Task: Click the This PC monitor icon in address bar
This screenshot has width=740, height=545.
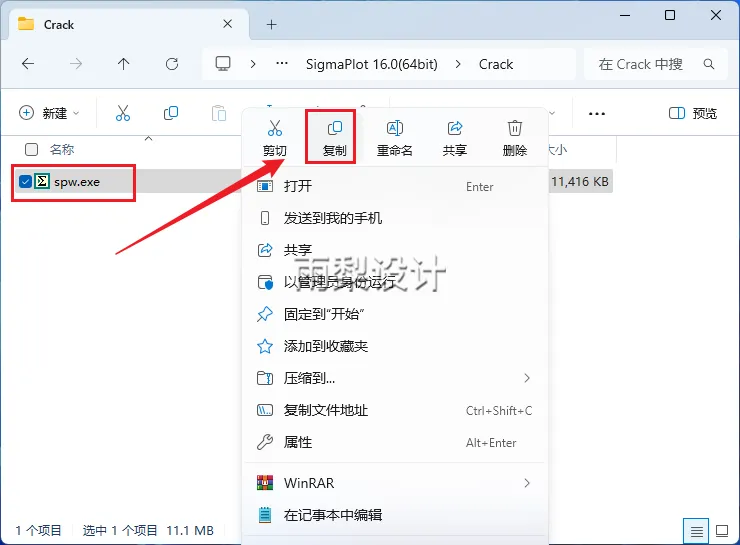Action: tap(223, 64)
